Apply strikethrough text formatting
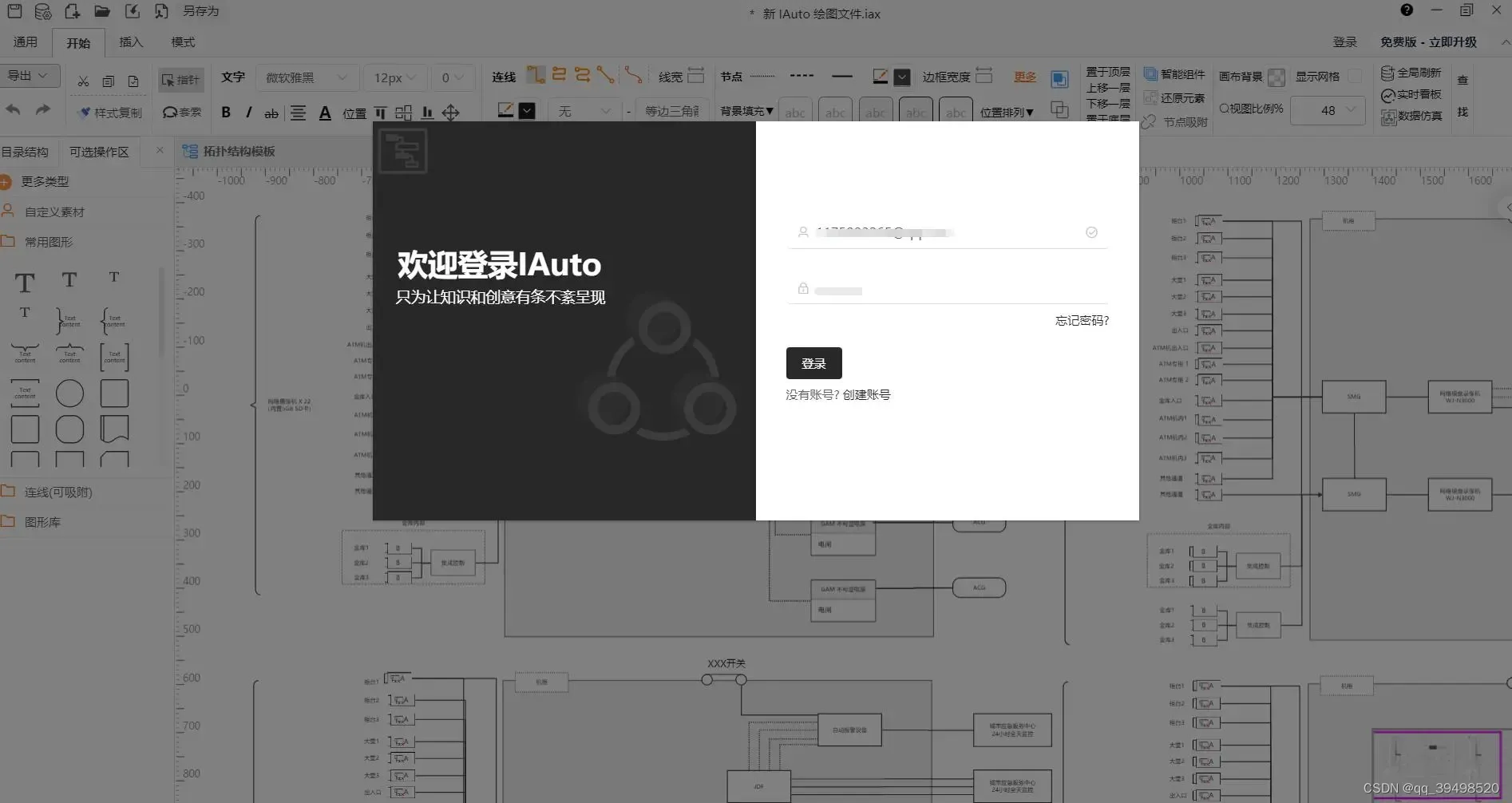This screenshot has height=803, width=1512. (271, 113)
